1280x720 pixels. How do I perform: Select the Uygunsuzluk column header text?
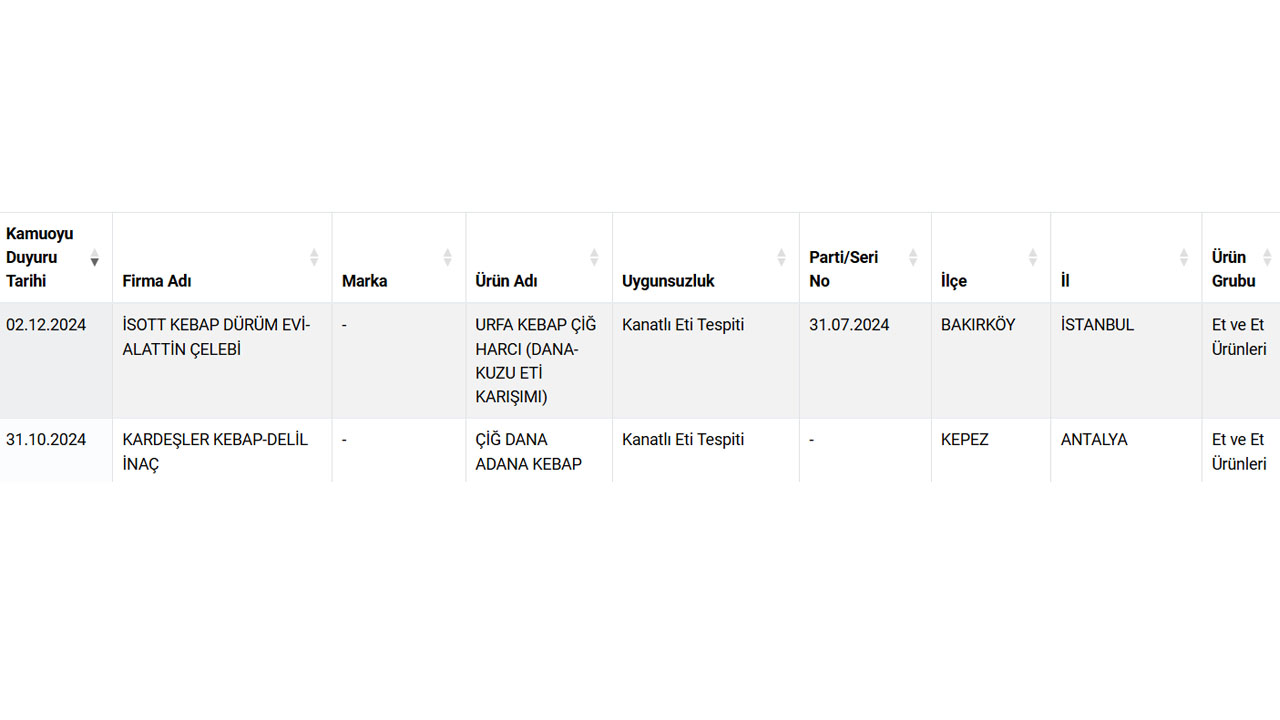[668, 281]
